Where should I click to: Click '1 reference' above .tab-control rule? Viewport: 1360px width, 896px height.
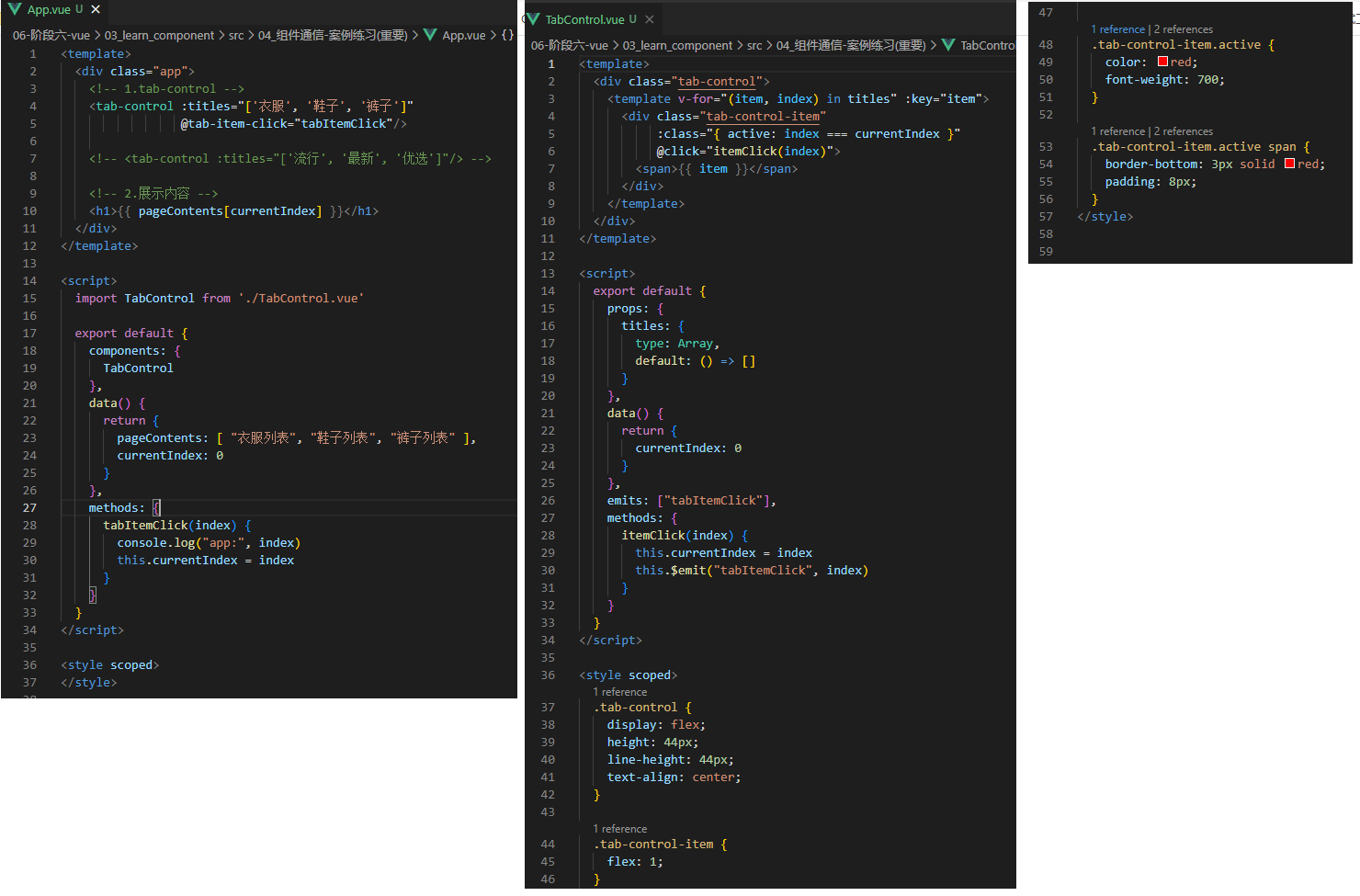619,692
